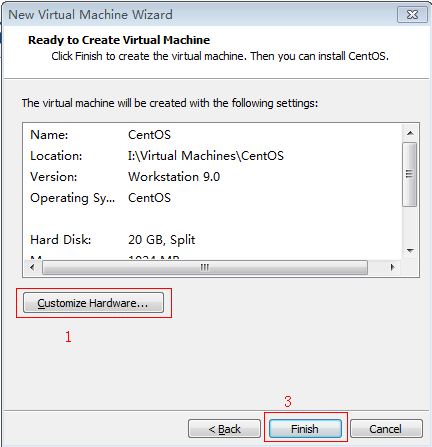This screenshot has width=432, height=447.
Task: Click the vertical scrollbar thumb in settings list
Action: [410, 174]
